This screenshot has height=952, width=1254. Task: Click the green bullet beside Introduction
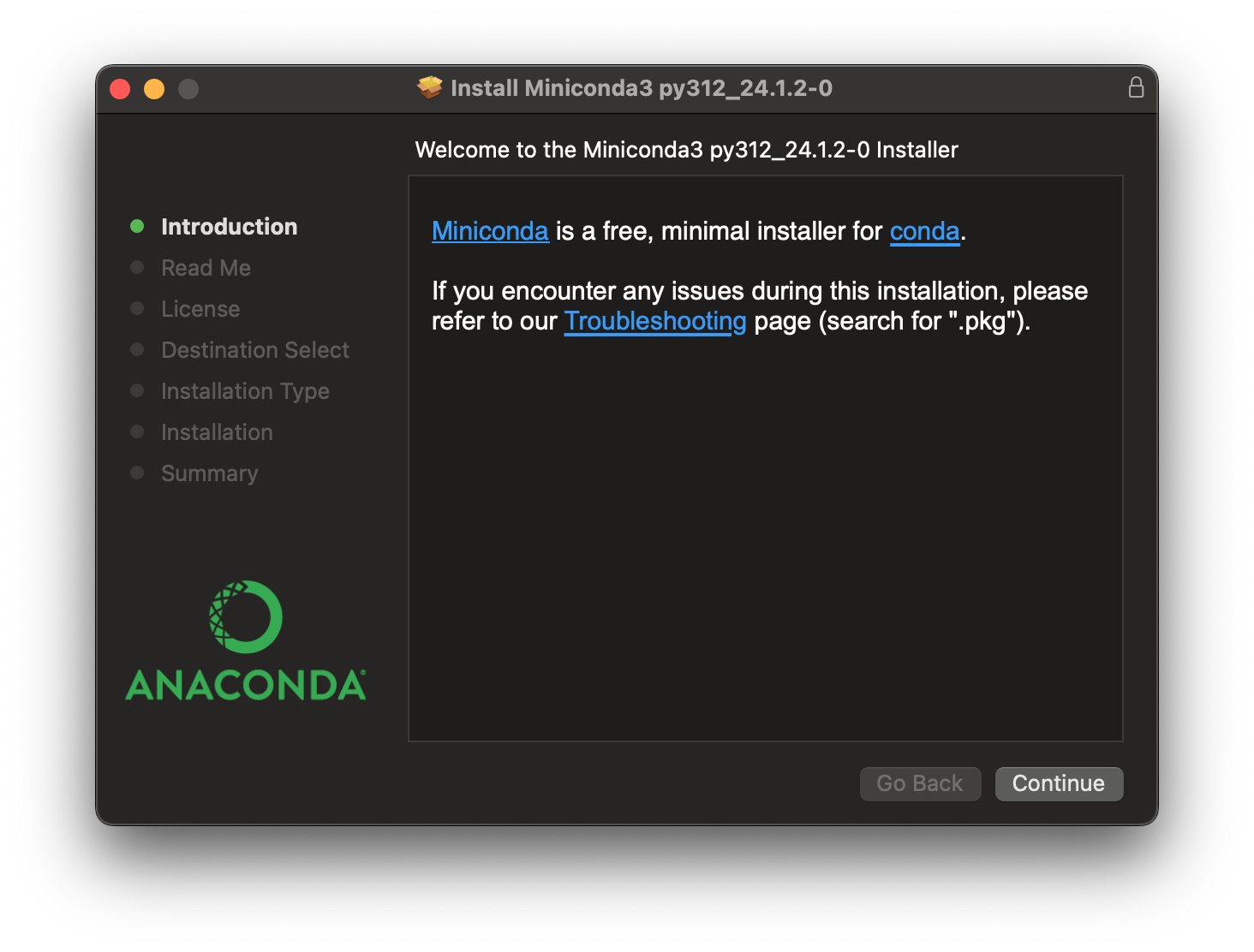tap(137, 226)
